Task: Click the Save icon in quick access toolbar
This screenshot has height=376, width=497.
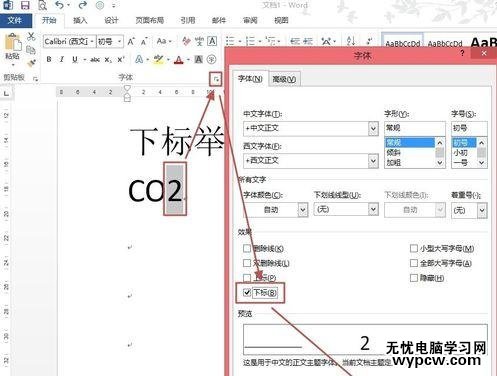Action: click(25, 5)
